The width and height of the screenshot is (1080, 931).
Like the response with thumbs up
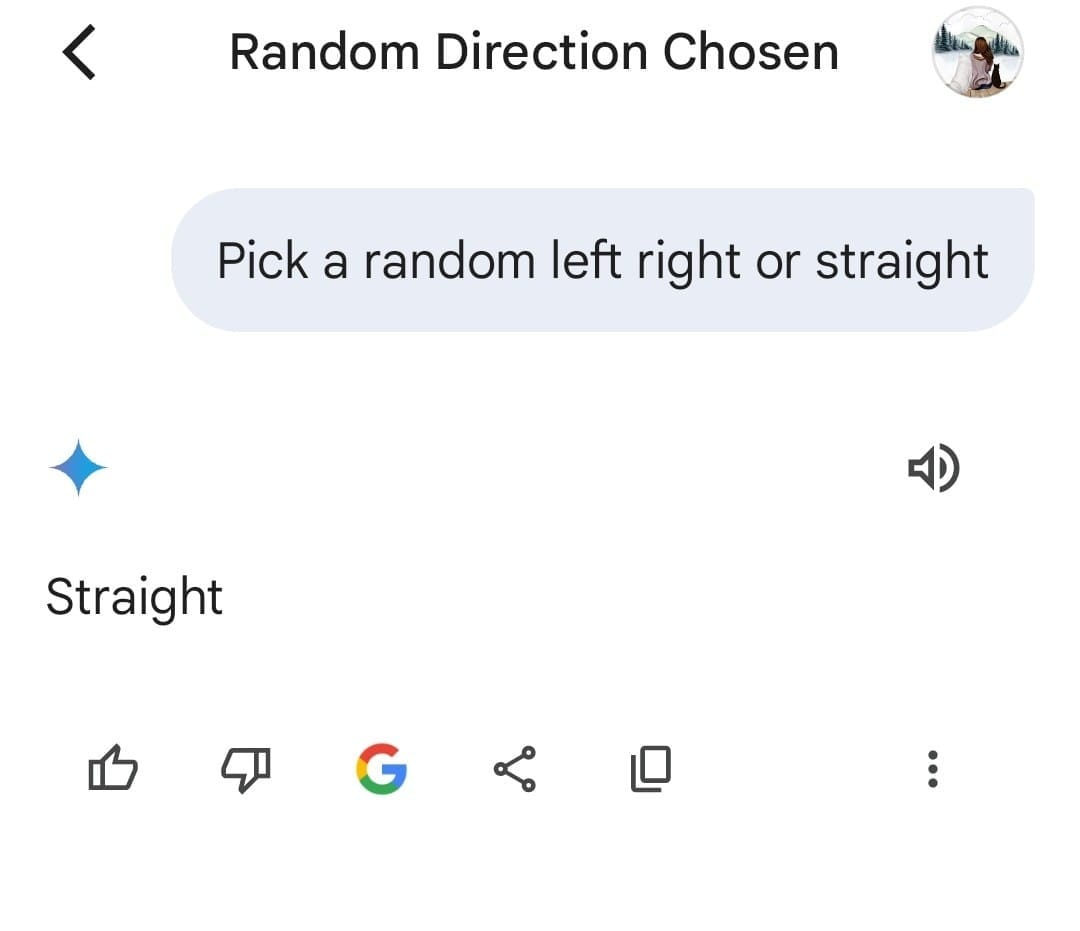pos(113,768)
